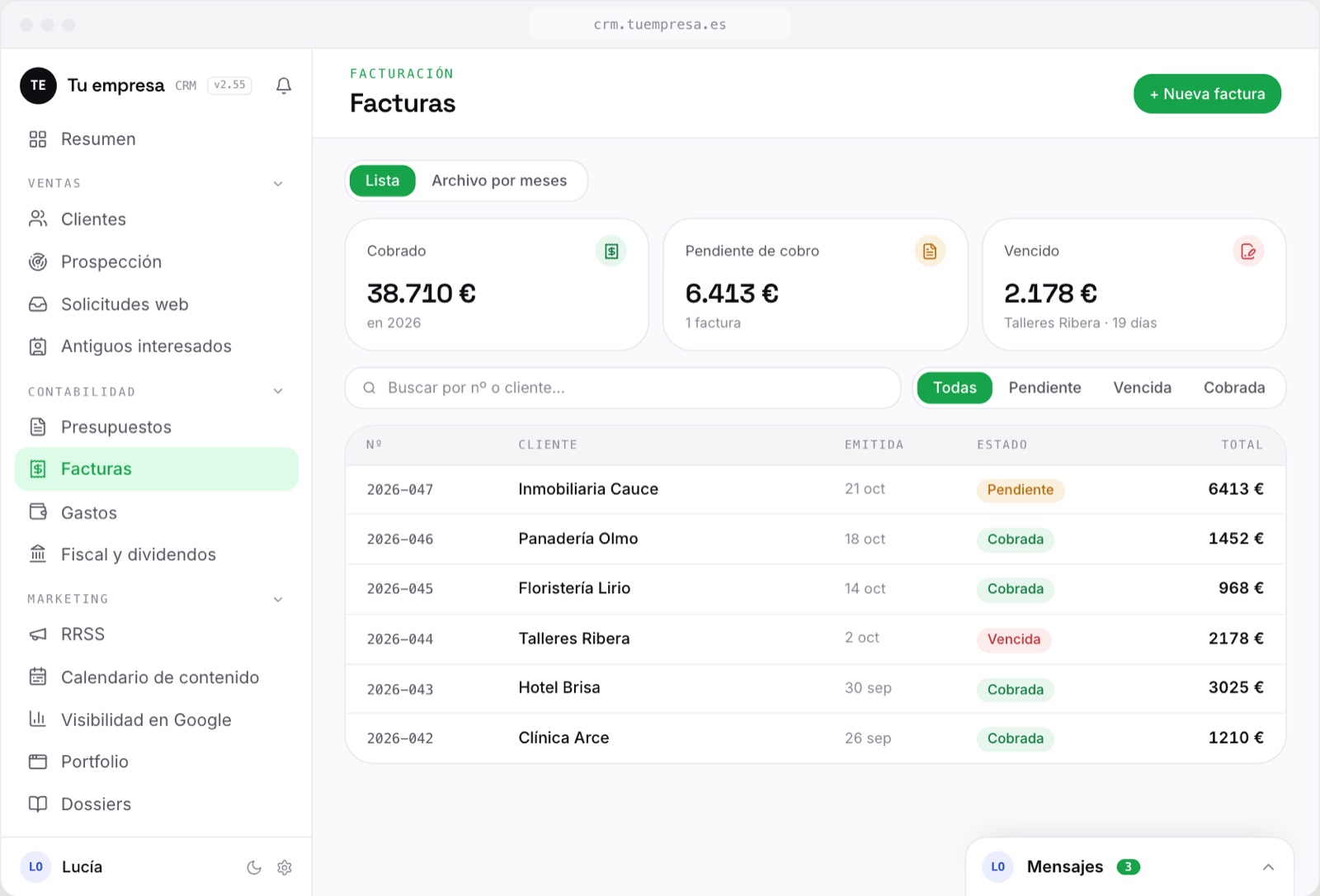Click the Resumen grid icon

pos(38,139)
